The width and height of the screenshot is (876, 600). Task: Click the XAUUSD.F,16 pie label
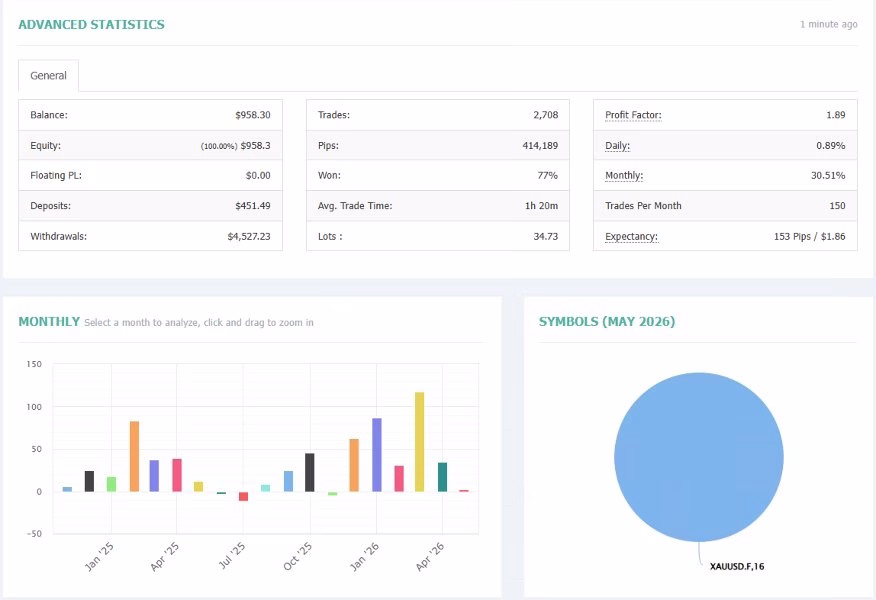click(737, 566)
